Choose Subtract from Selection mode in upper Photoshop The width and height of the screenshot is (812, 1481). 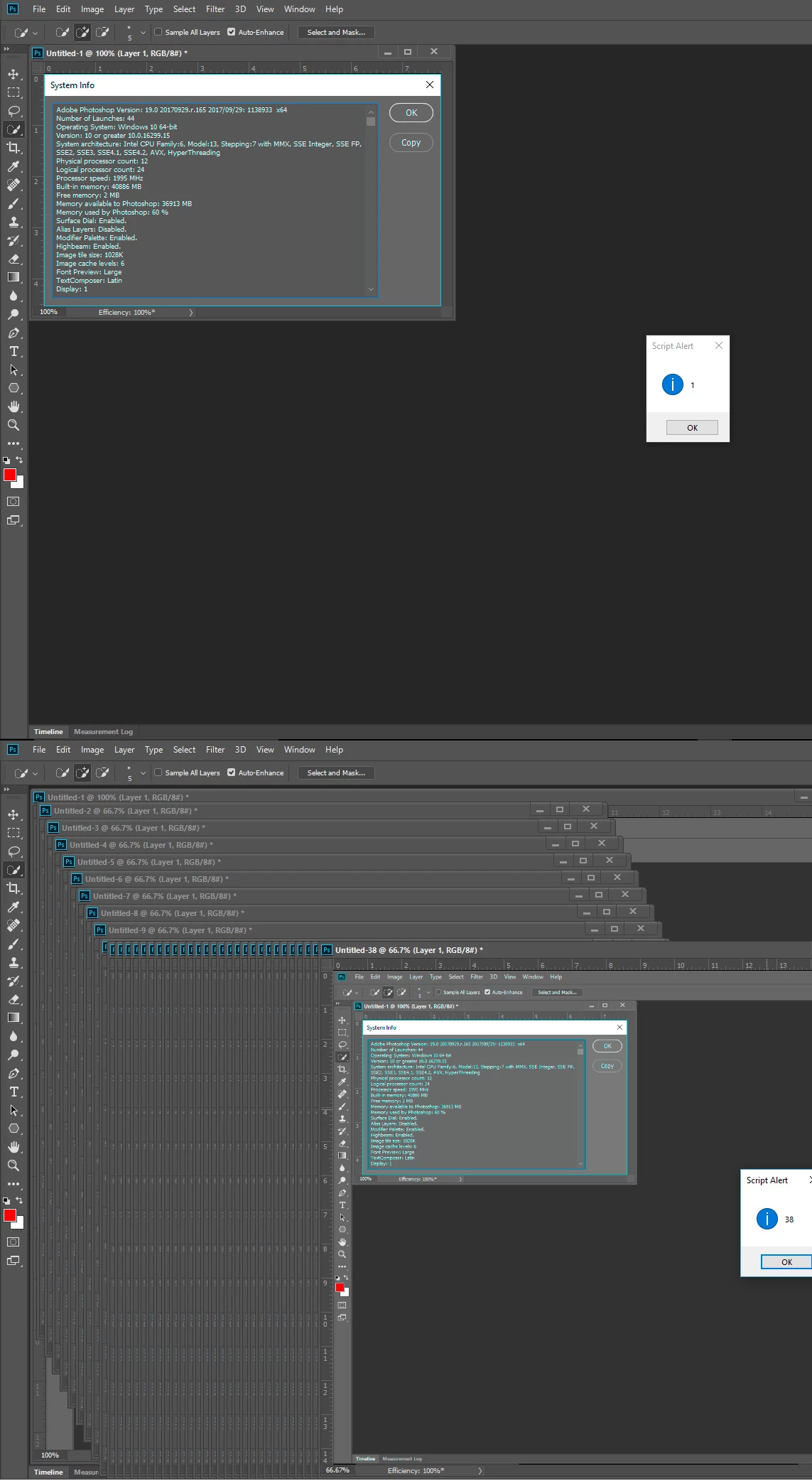pyautogui.click(x=102, y=32)
